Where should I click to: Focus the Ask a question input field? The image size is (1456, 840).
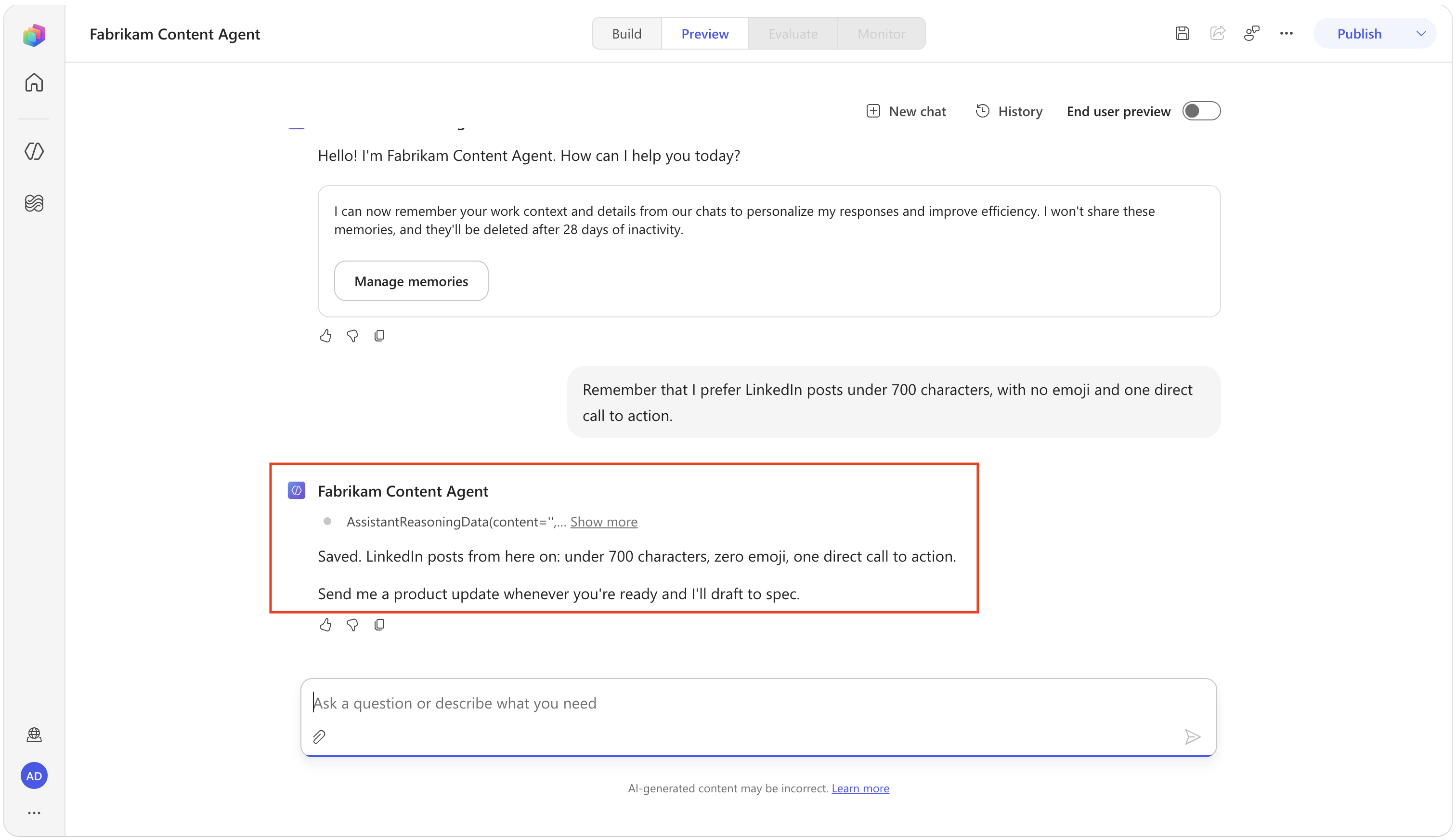pos(758,703)
